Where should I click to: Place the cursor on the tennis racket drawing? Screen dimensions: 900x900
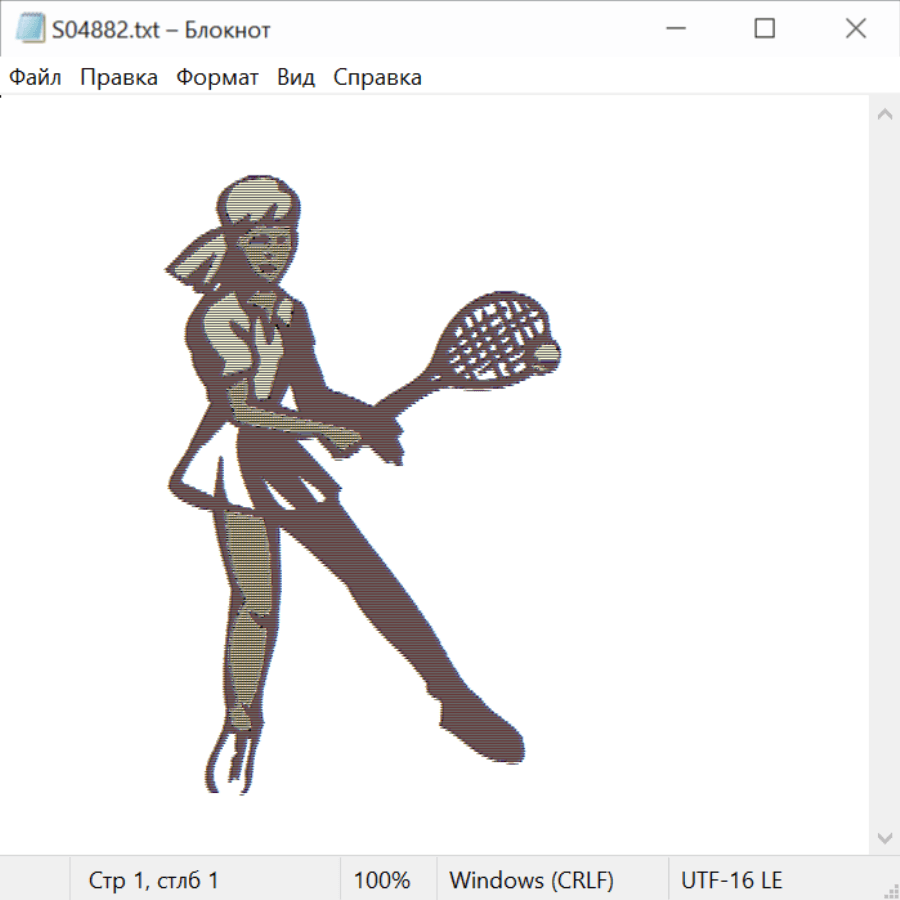495,335
